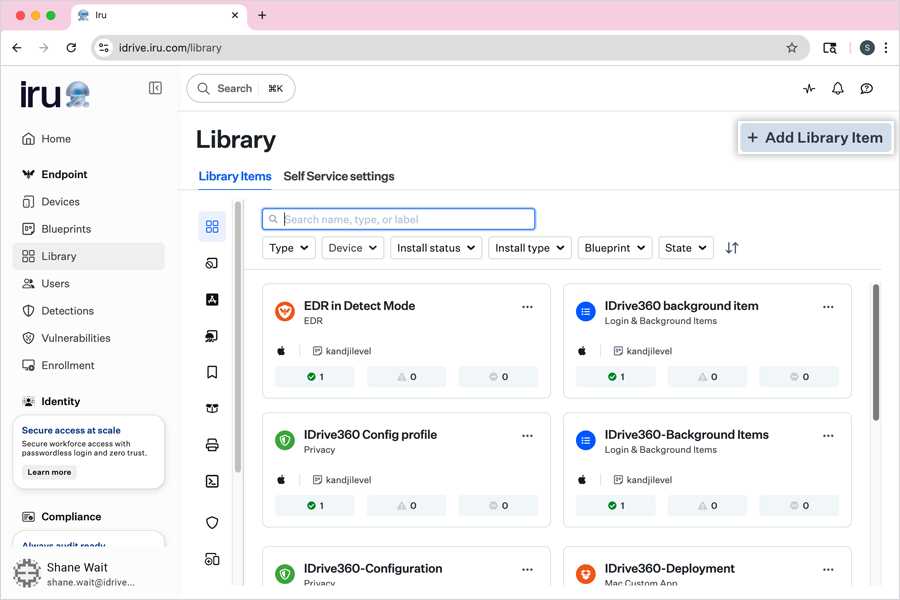Select the grid all-items category icon
Viewport: 900px width, 600px height.
pyautogui.click(x=212, y=227)
